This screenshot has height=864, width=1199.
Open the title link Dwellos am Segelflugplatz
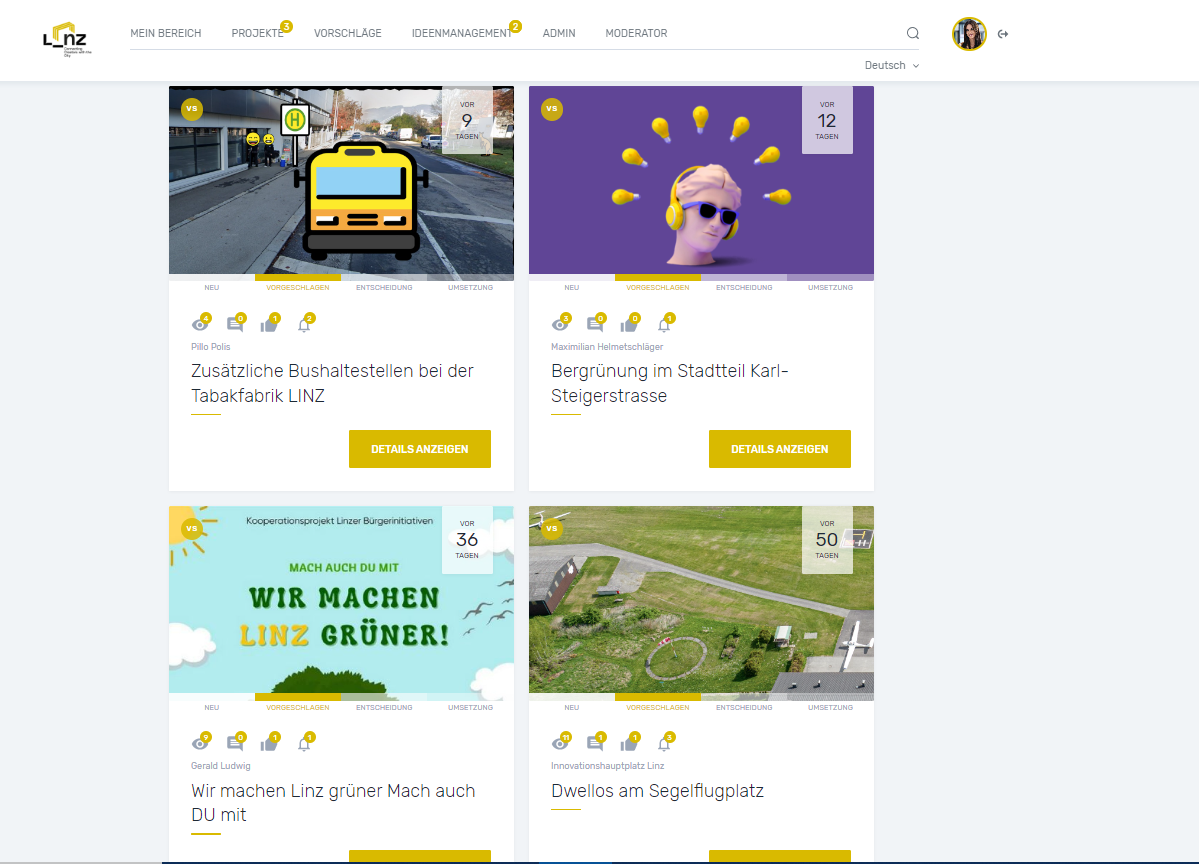pos(657,791)
